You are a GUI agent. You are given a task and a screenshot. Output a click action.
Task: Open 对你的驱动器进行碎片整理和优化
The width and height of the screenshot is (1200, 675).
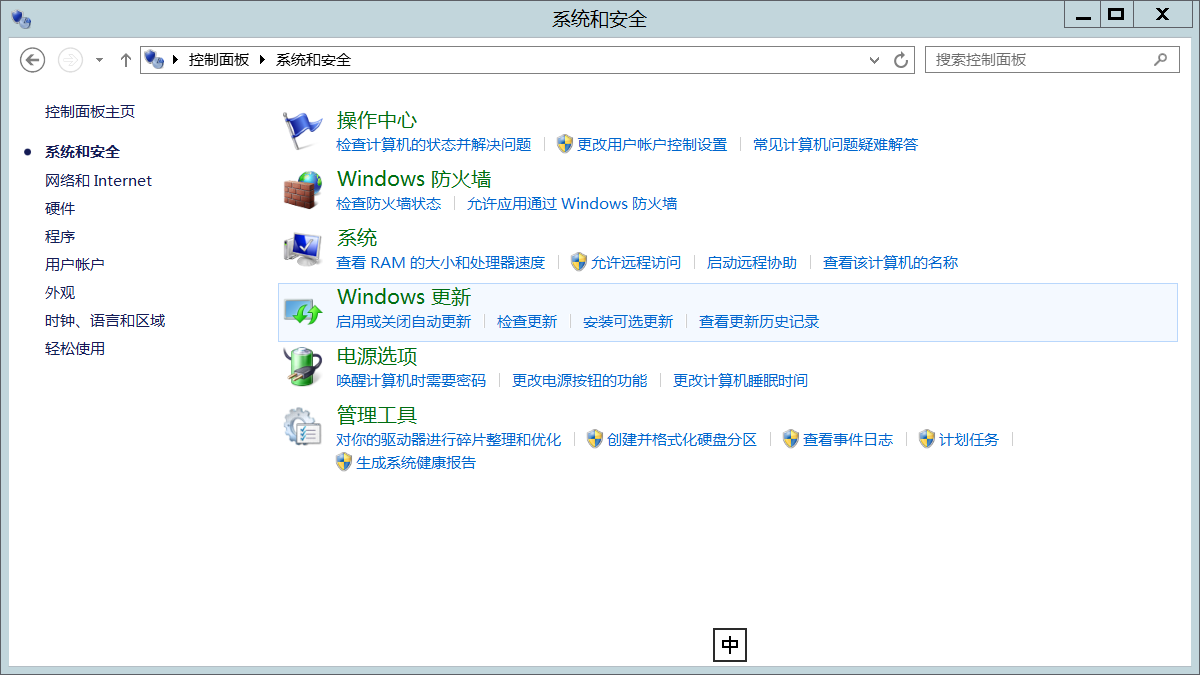click(x=449, y=439)
